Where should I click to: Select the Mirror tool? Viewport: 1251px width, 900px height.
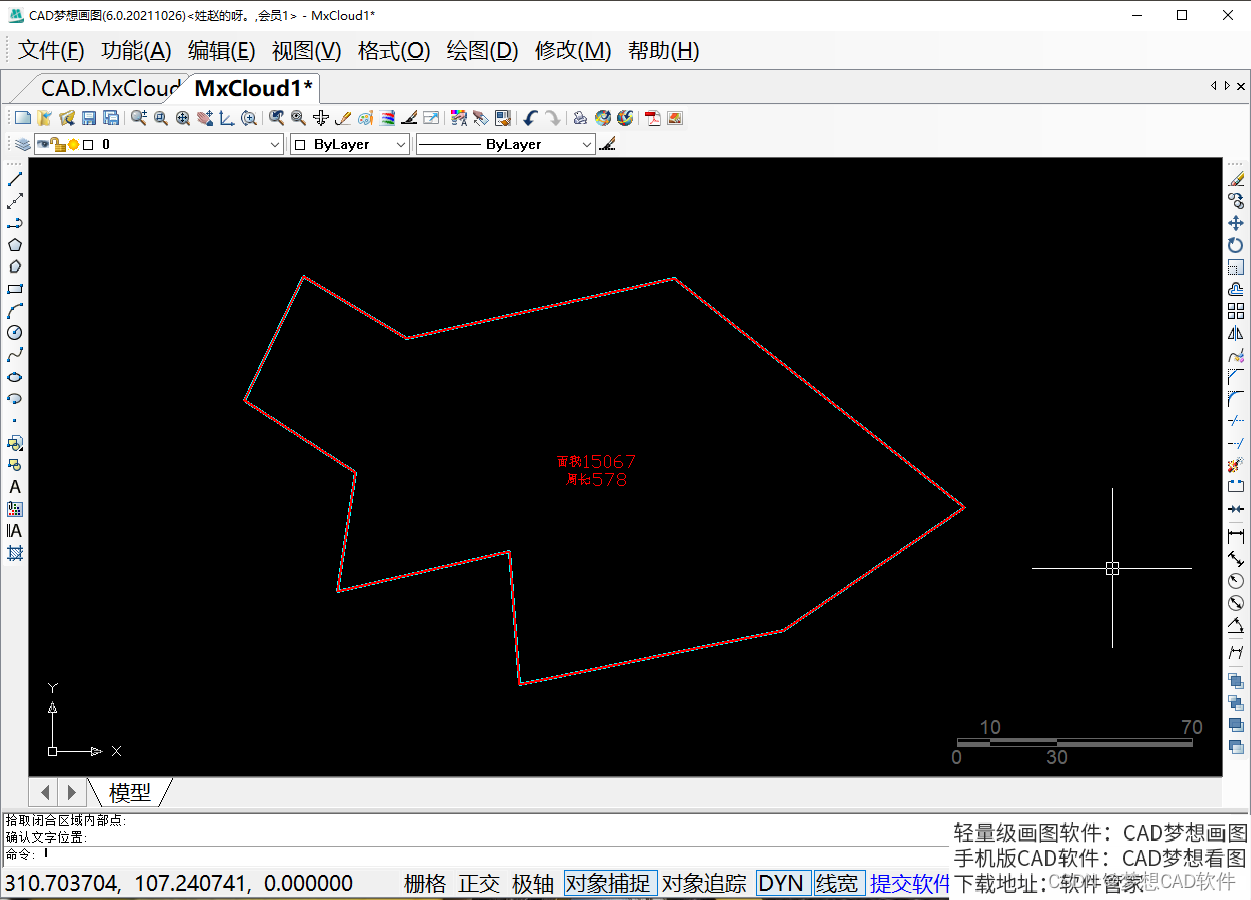point(1236,333)
